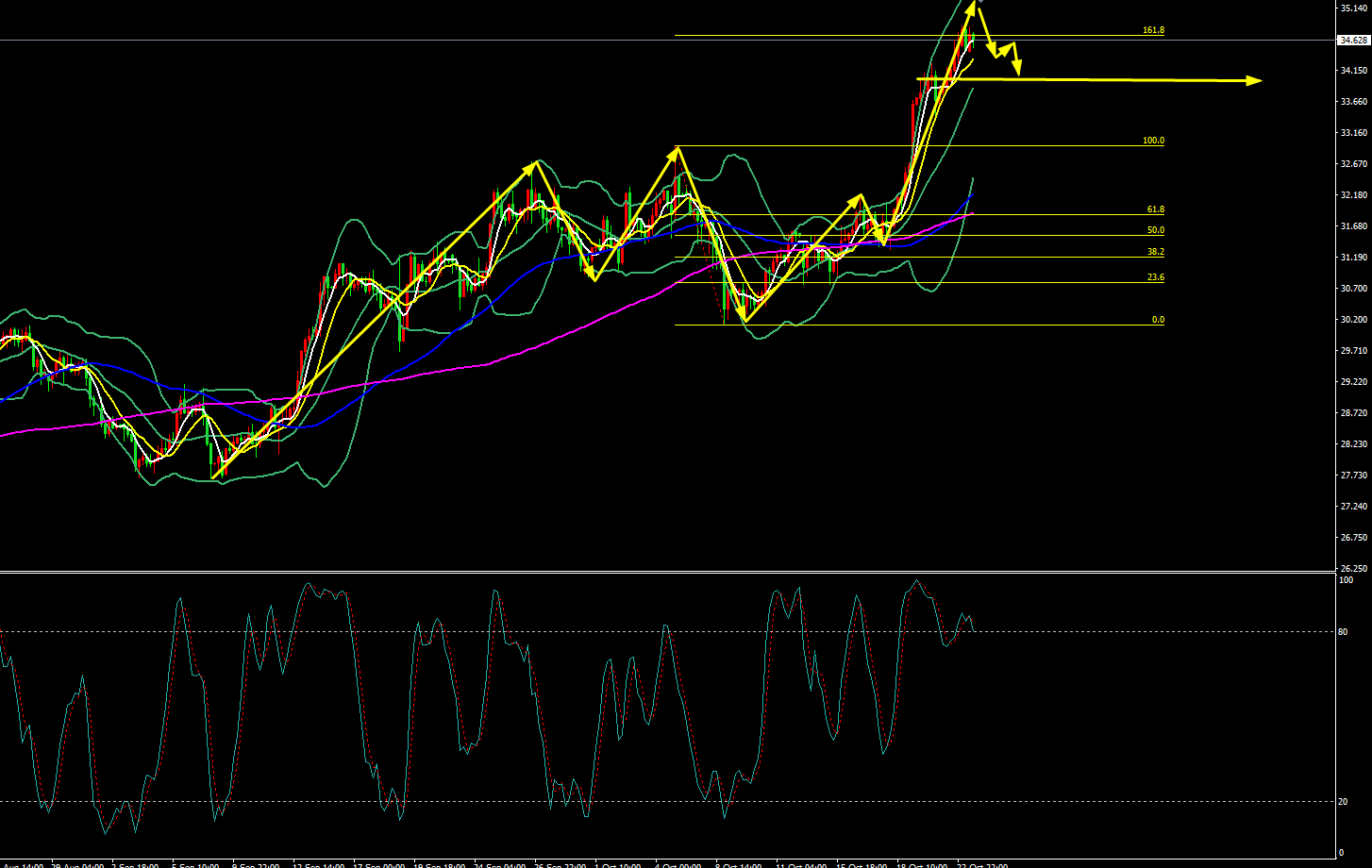
Task: Click the 29.220 price axis label
Action: click(x=1352, y=382)
